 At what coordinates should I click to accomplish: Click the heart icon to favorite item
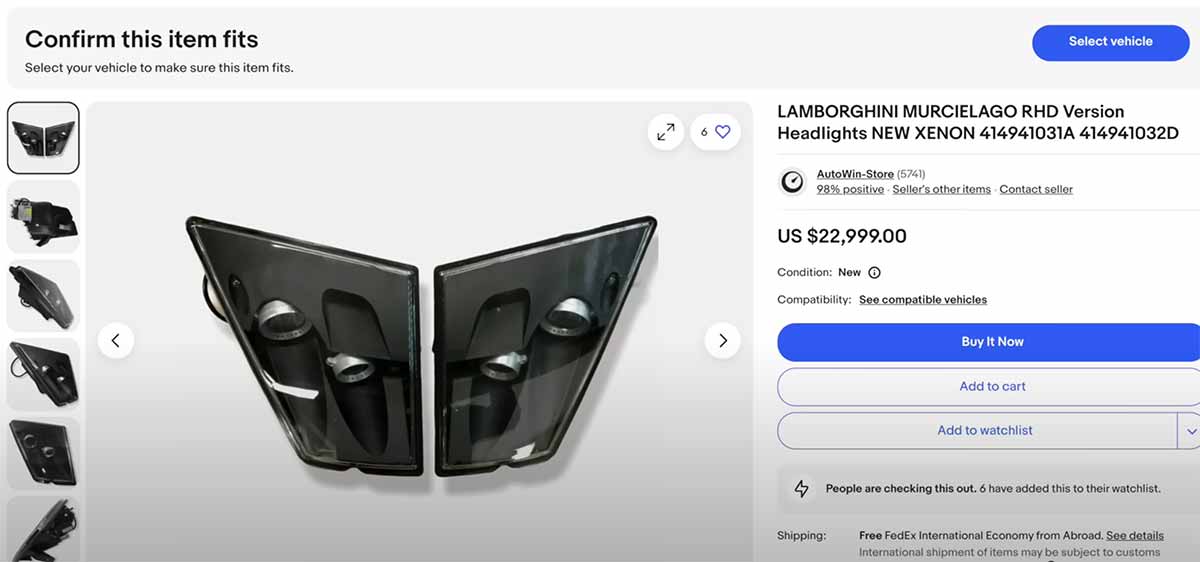point(723,131)
